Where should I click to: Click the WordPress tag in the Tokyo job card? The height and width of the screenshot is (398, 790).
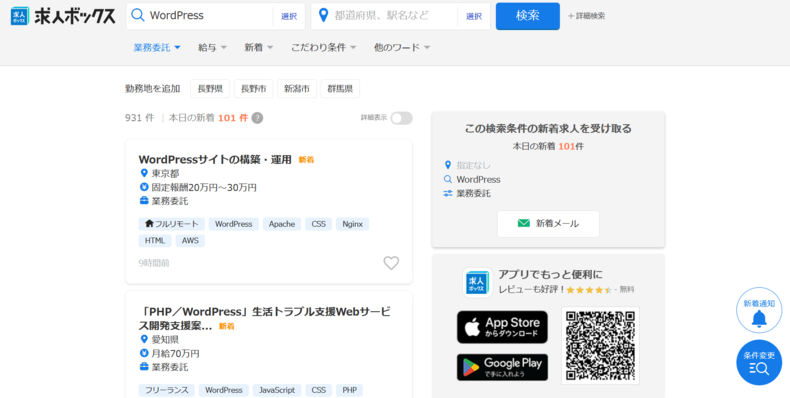(x=234, y=224)
